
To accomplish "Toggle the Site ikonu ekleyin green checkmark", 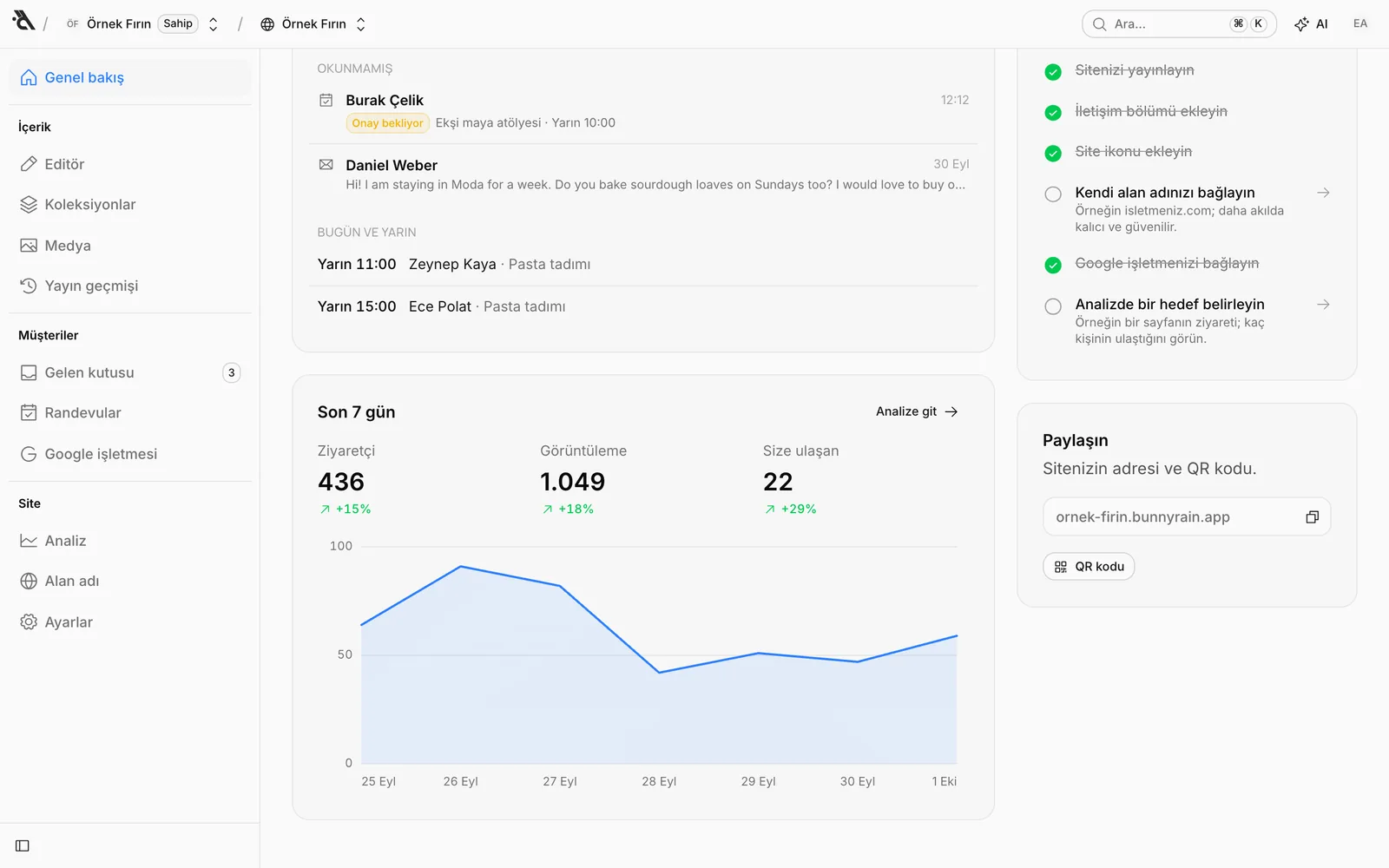I will coord(1053,154).
